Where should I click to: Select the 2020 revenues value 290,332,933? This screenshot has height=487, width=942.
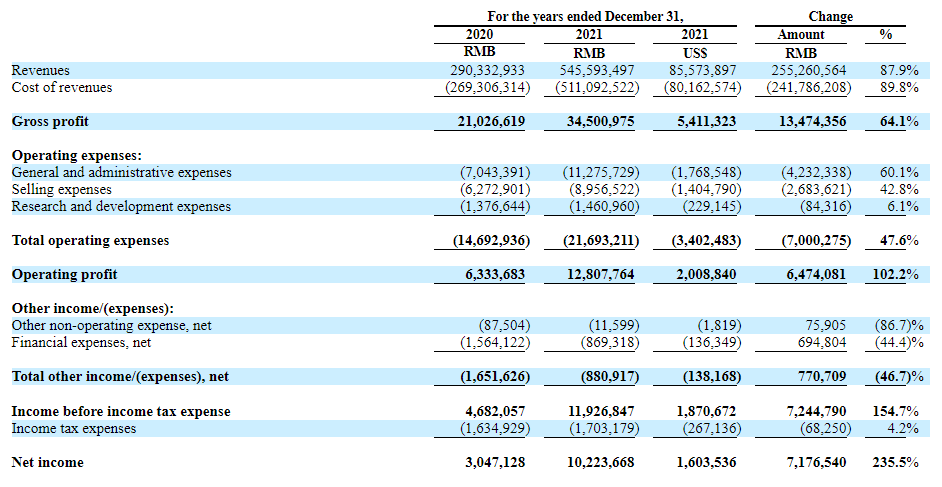point(488,71)
